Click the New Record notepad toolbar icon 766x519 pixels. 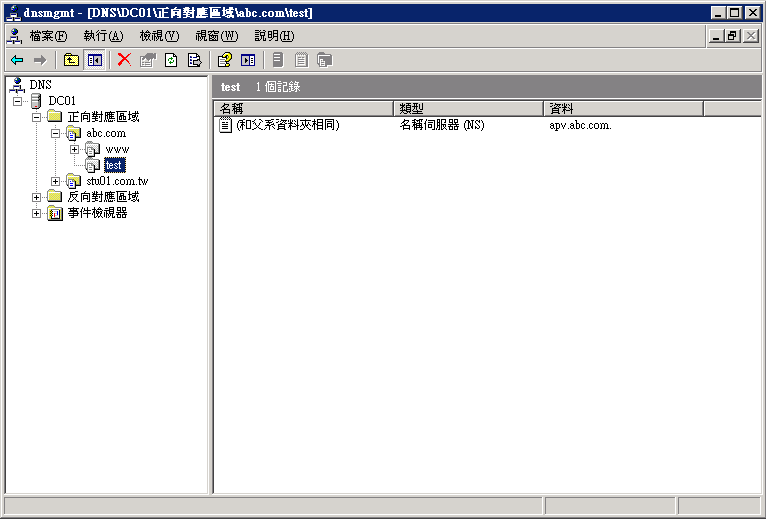301,60
